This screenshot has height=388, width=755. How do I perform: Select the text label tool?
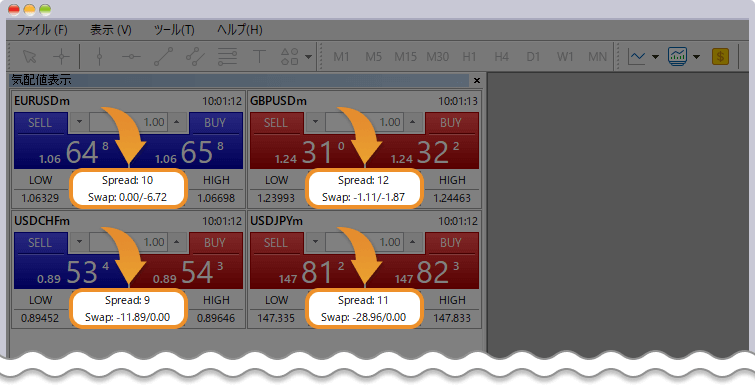point(259,57)
